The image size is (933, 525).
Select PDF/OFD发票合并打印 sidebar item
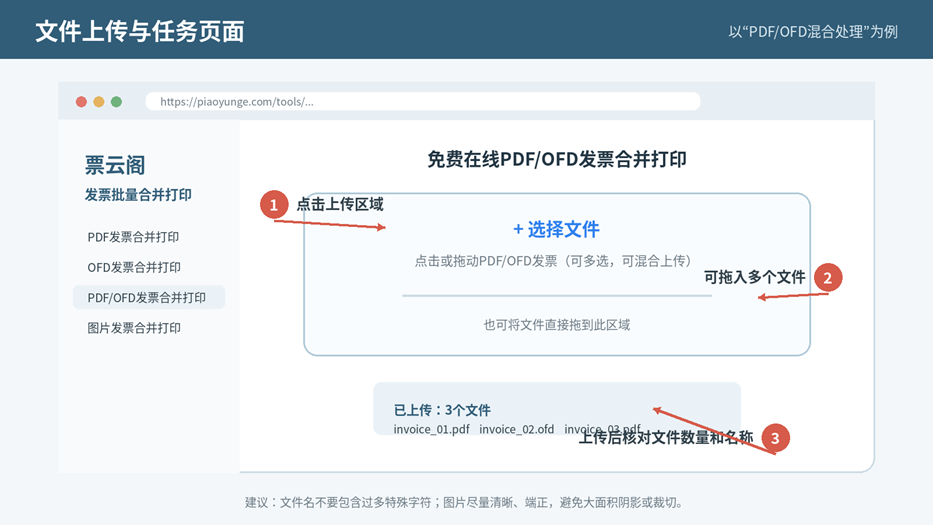click(x=149, y=297)
